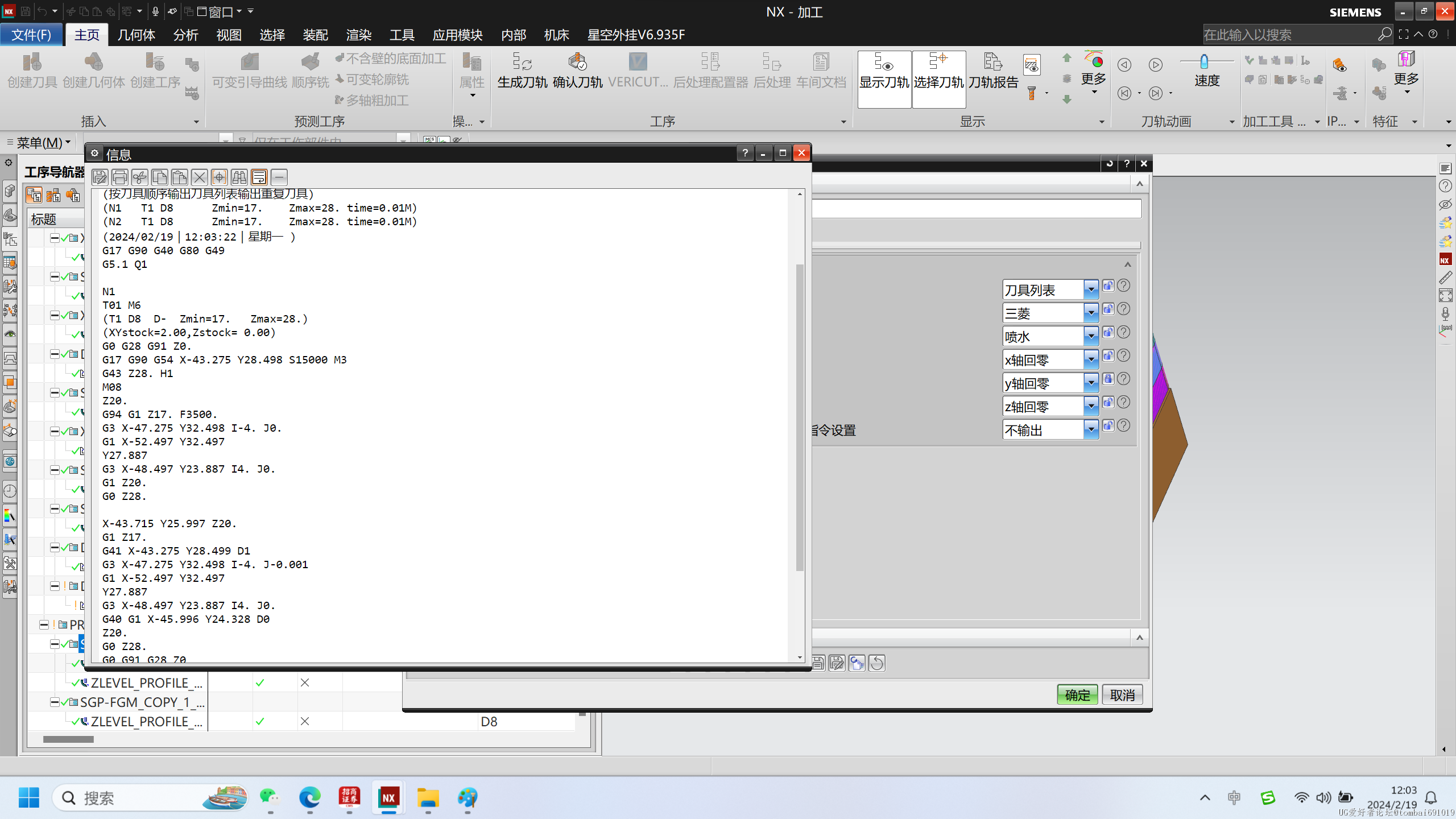Click Copy icon in 信息 window toolbar
The height and width of the screenshot is (819, 1456).
click(159, 177)
